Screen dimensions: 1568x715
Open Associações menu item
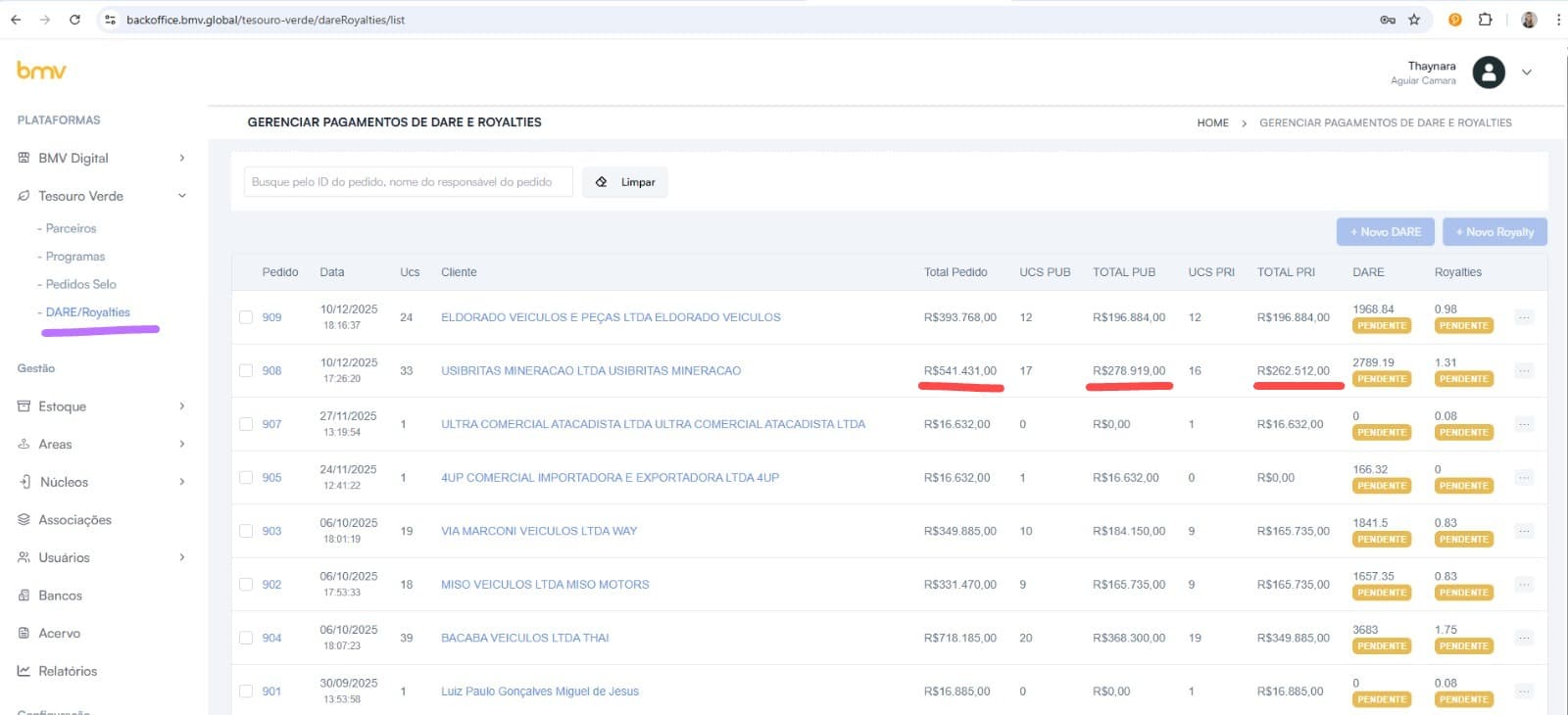pyautogui.click(x=74, y=520)
